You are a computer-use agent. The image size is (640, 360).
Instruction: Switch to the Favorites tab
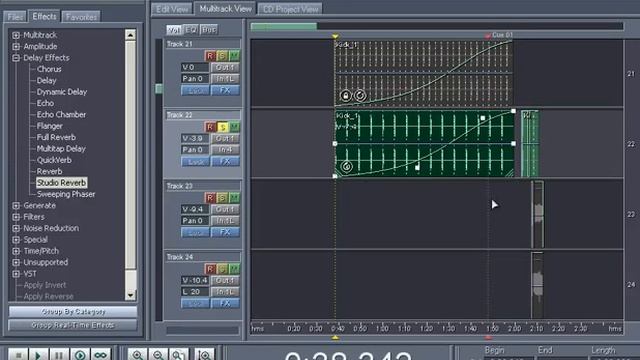click(x=81, y=17)
